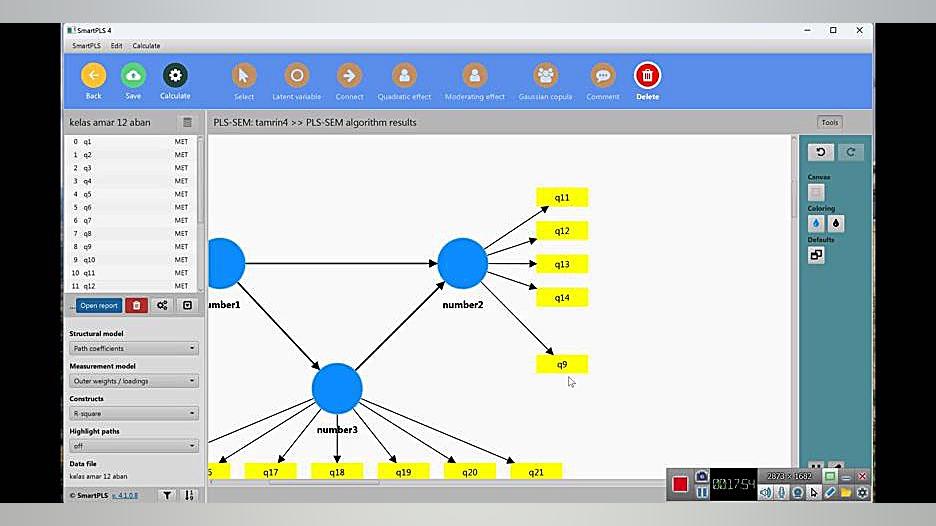This screenshot has width=936, height=526.
Task: Select q10 row in indicator list
Action: (x=131, y=260)
